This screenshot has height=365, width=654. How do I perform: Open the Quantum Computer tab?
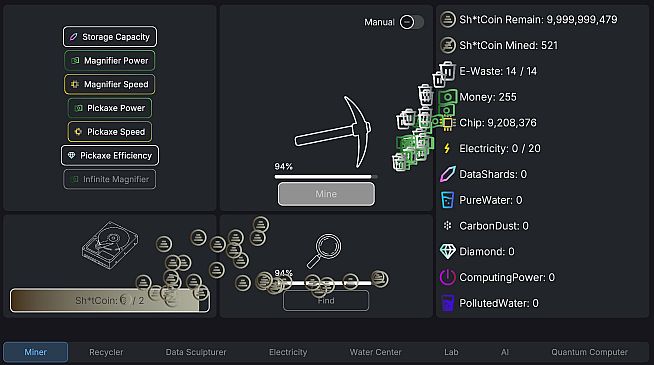[589, 352]
